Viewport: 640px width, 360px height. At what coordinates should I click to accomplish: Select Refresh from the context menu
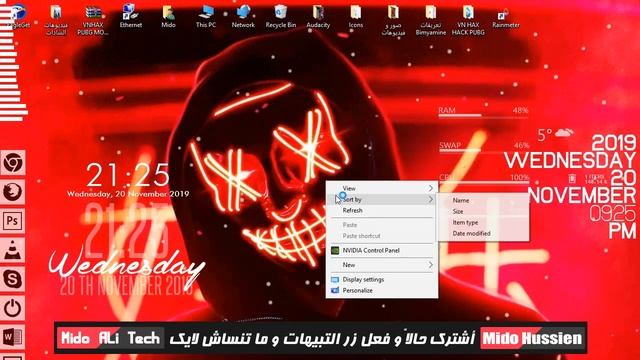(x=382, y=210)
